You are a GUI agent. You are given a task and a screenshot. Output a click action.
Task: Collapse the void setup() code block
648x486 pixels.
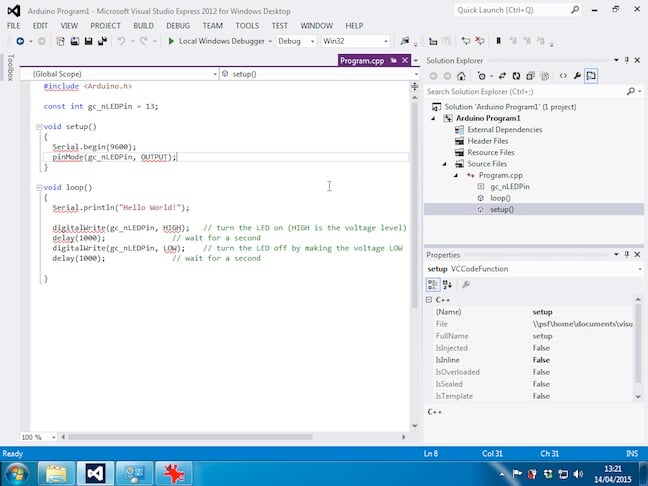(39, 127)
